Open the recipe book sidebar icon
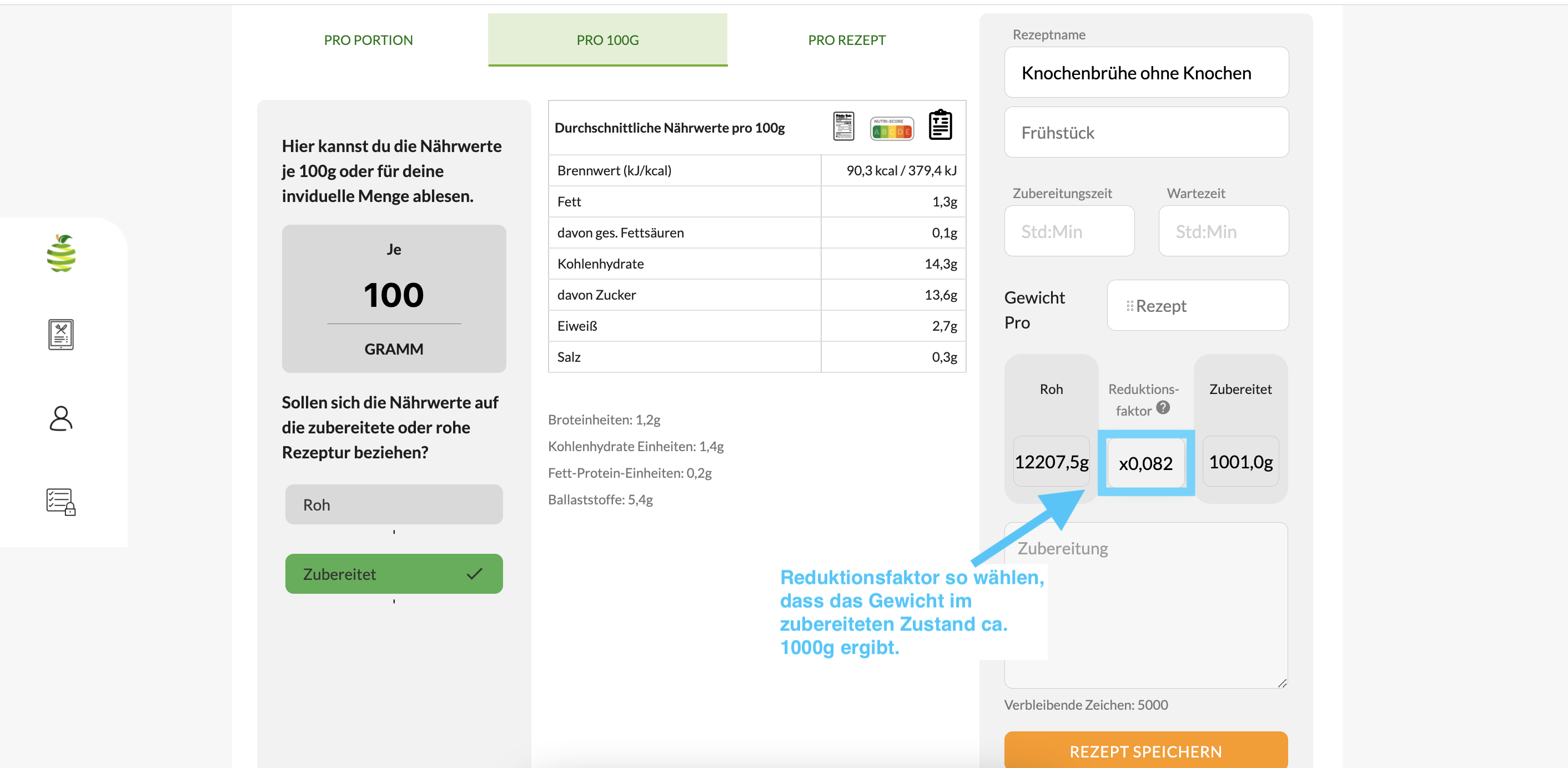 click(61, 335)
